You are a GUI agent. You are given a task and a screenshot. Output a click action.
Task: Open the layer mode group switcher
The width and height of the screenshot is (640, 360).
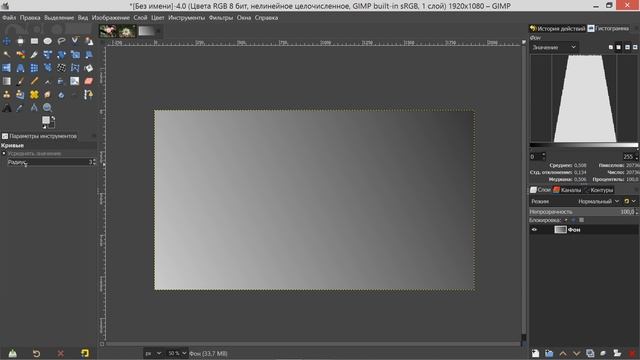(630, 201)
